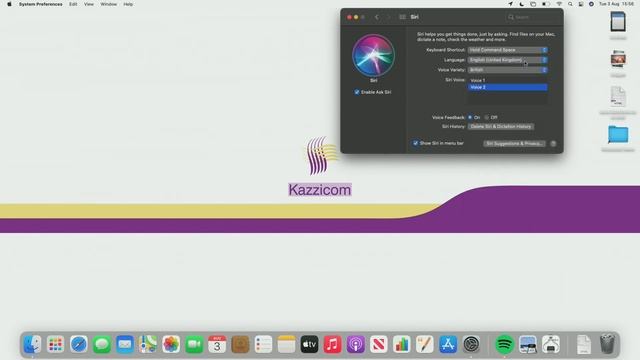Click the battery icon in menu bar
The image size is (640, 360).
(x=545, y=4)
